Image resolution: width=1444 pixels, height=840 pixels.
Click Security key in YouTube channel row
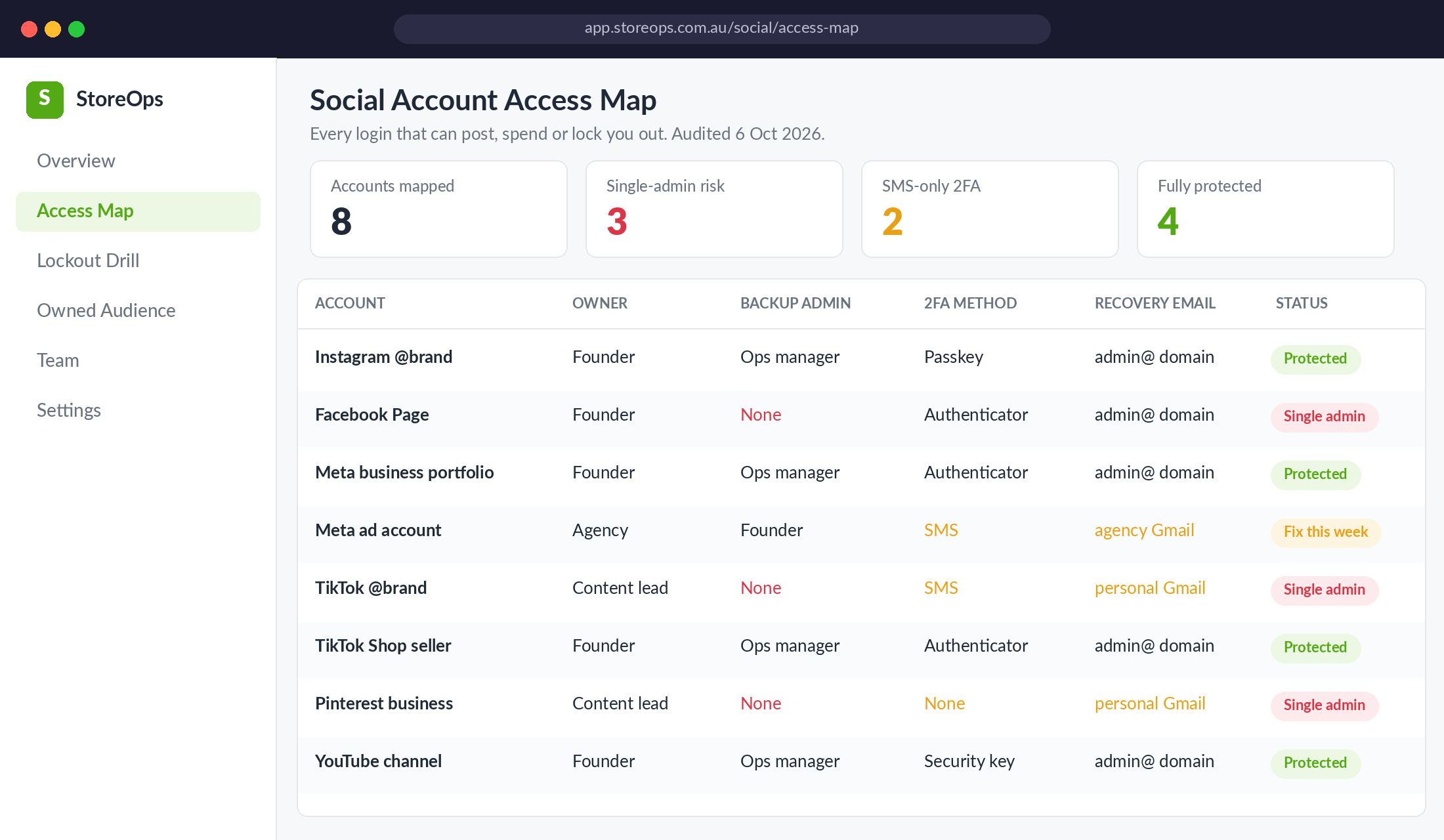[969, 761]
